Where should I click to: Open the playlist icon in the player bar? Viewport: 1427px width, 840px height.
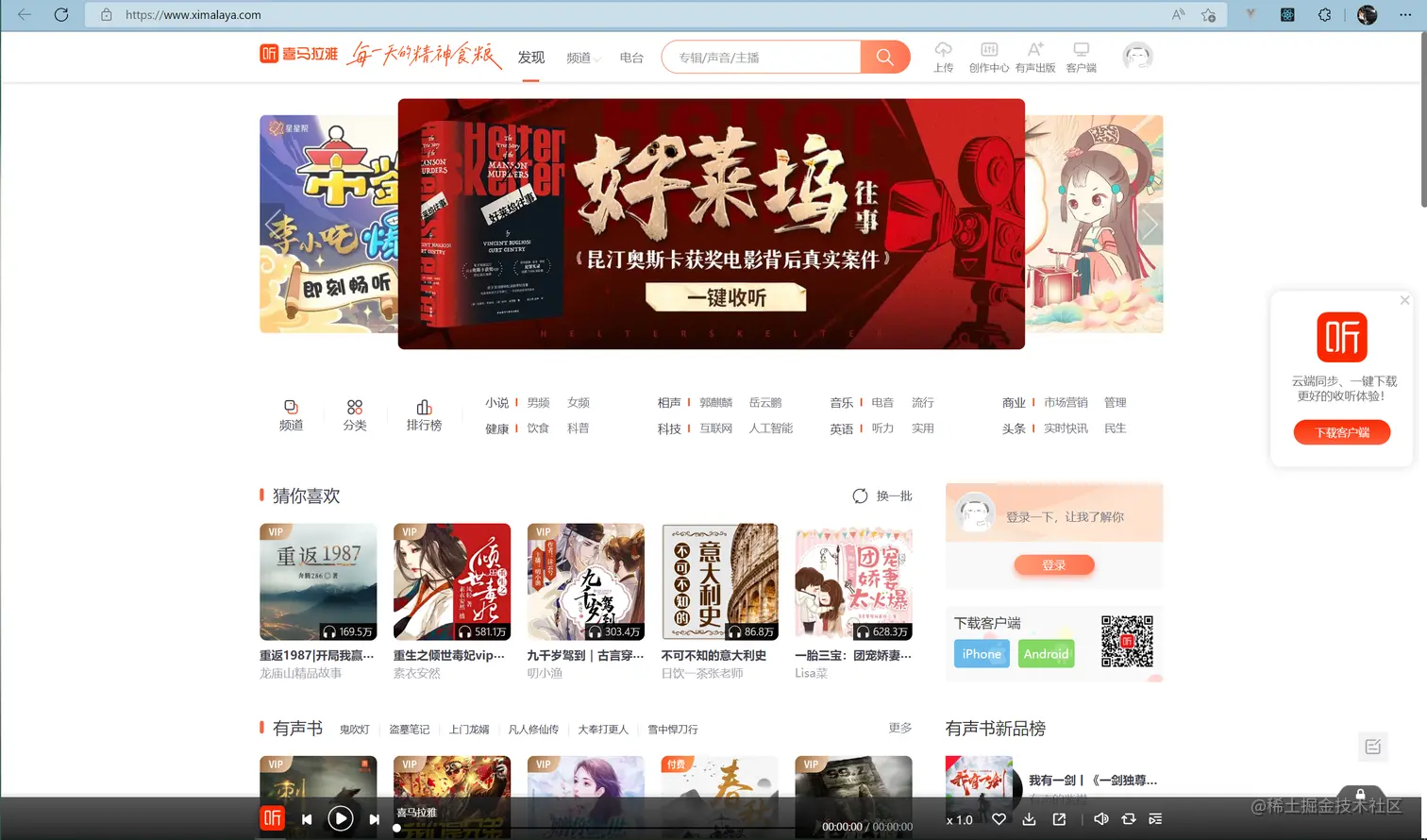(1155, 819)
